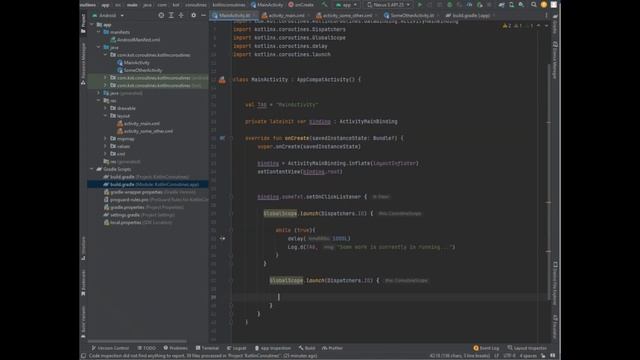Open the Logcat tool window tab

(x=237, y=348)
